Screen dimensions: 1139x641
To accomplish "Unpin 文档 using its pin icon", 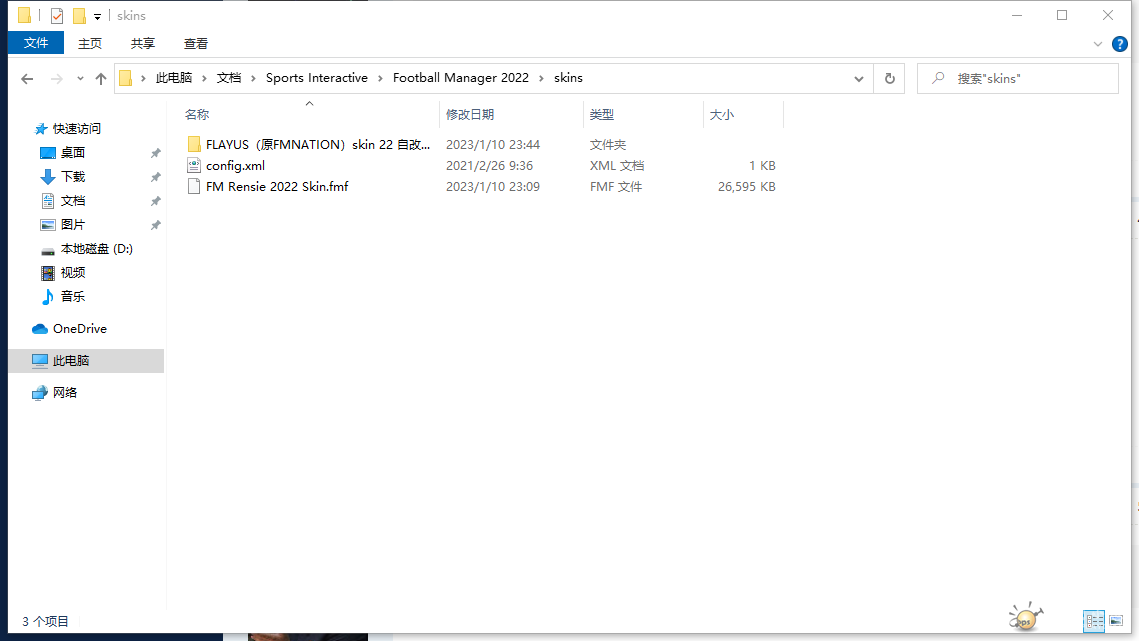I will click(x=155, y=201).
